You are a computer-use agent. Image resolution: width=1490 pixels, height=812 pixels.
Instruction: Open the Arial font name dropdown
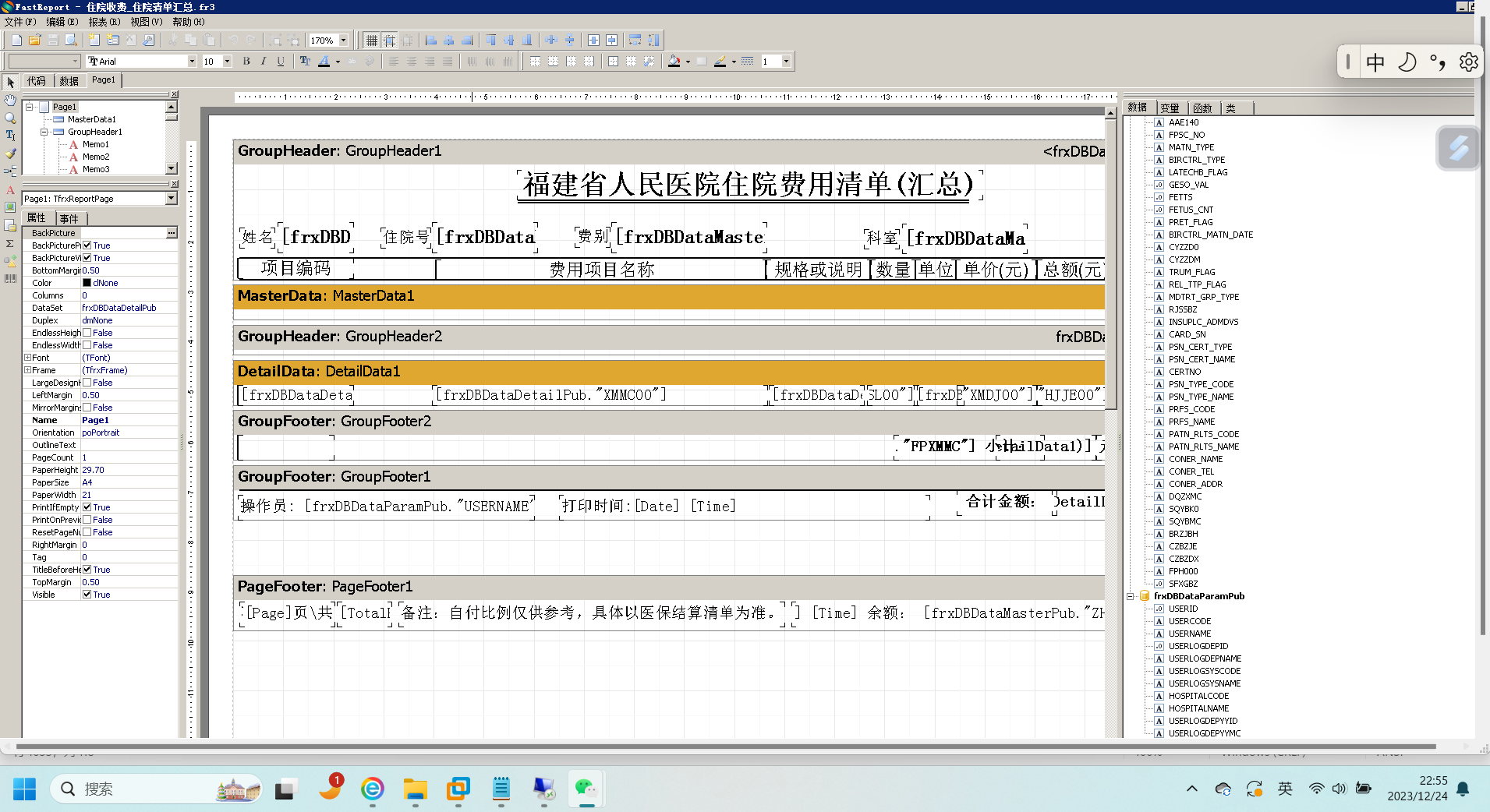pyautogui.click(x=192, y=61)
